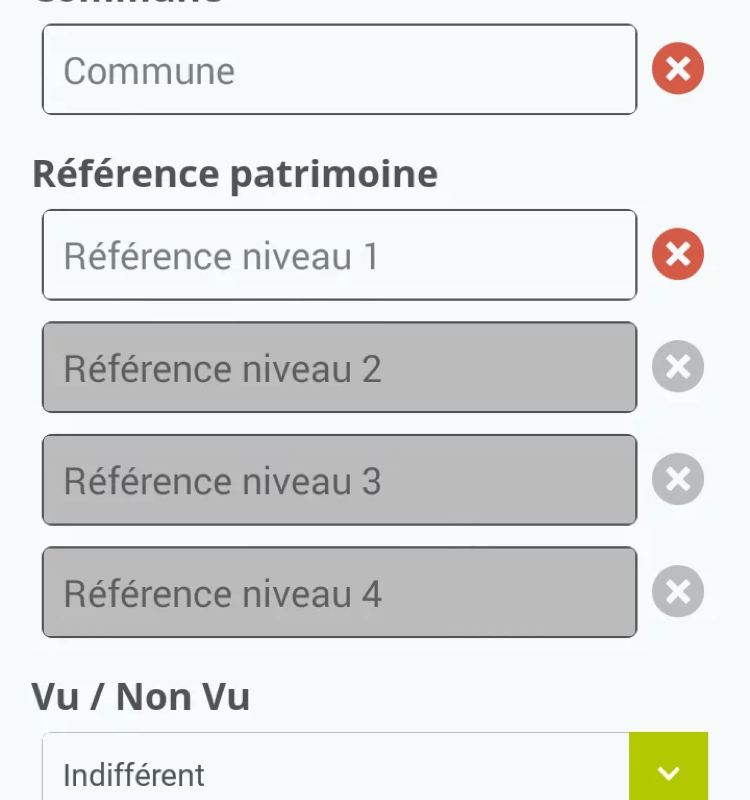
Task: Clear the Commune field with red X
Action: tap(678, 68)
